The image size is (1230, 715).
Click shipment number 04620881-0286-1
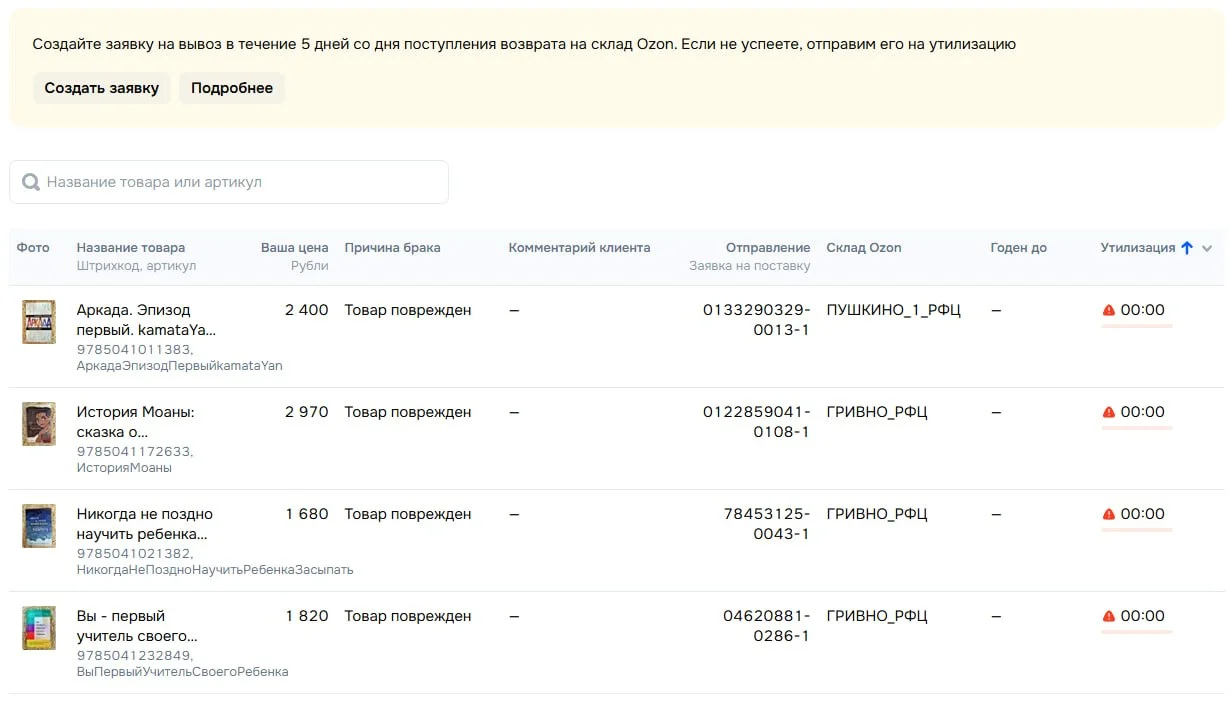click(767, 626)
